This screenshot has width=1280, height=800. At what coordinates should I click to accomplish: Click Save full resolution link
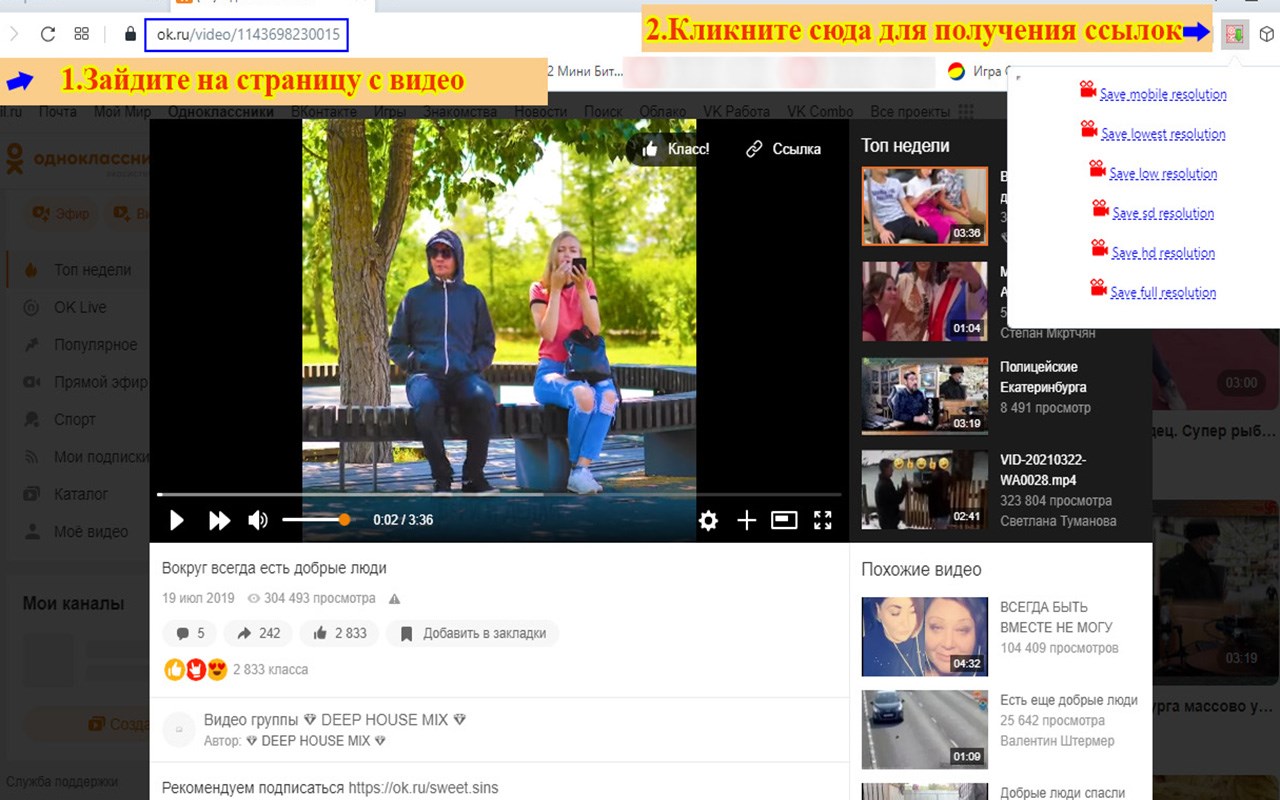coord(1163,293)
